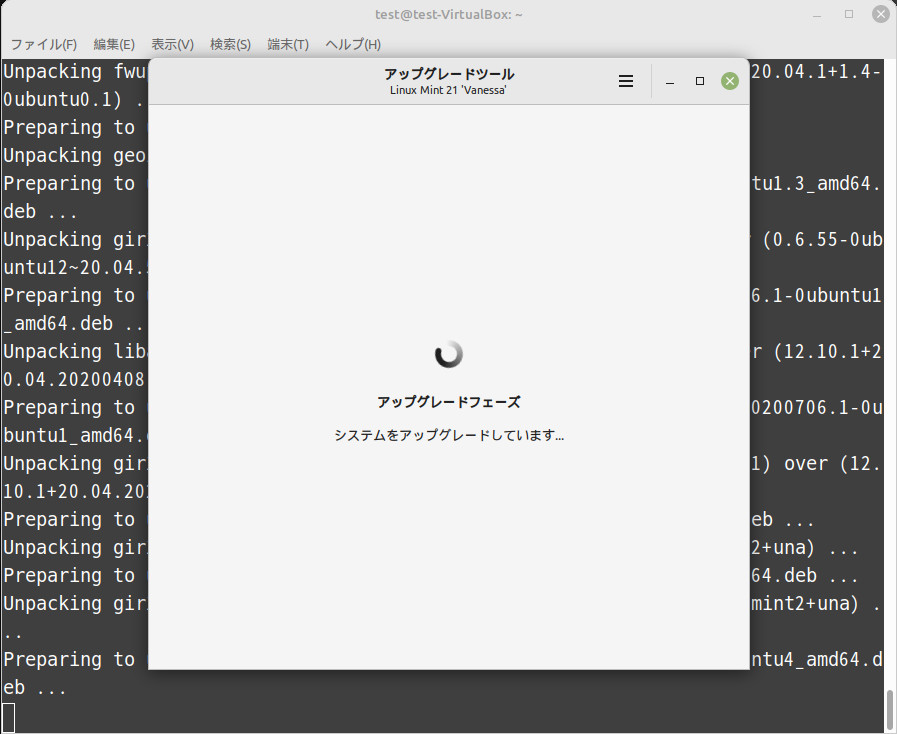Open the ヘルプ(H) menu
This screenshot has width=897, height=734.
point(353,45)
